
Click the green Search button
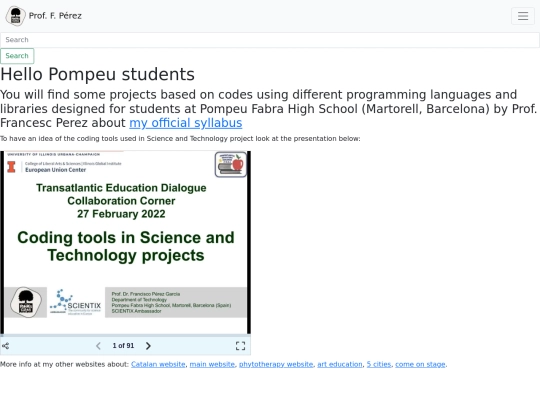click(17, 56)
